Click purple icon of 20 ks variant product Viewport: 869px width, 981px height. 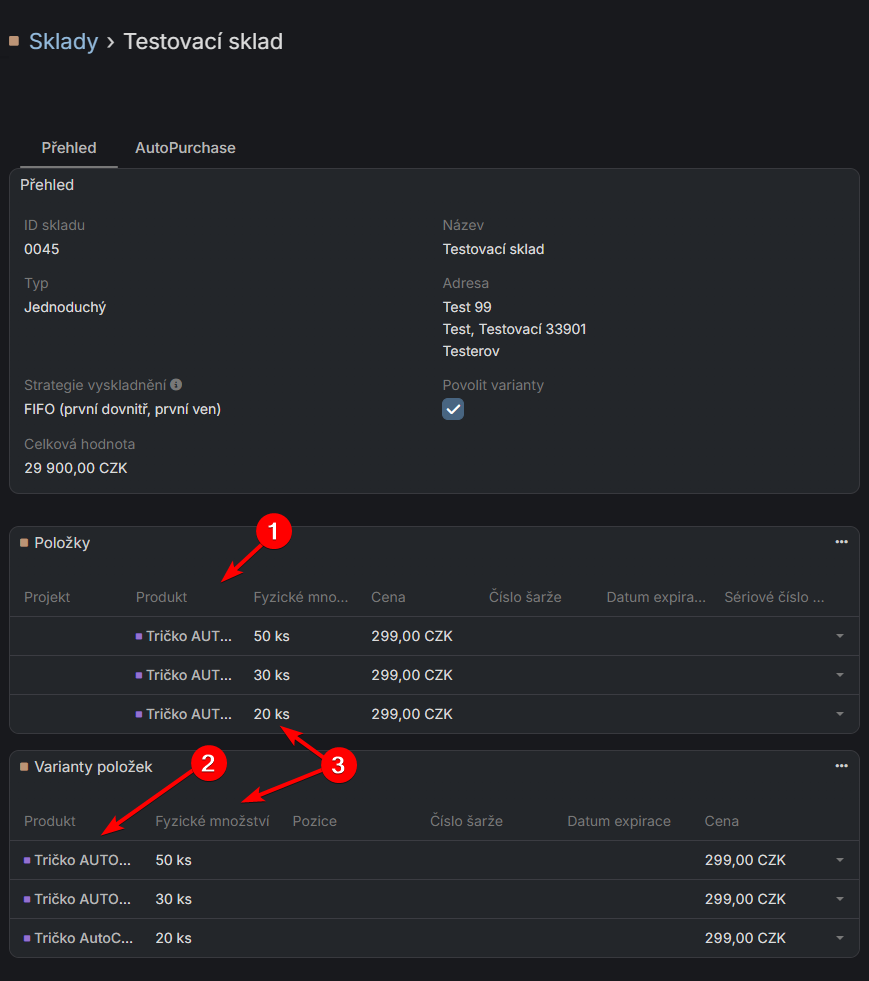click(27, 939)
